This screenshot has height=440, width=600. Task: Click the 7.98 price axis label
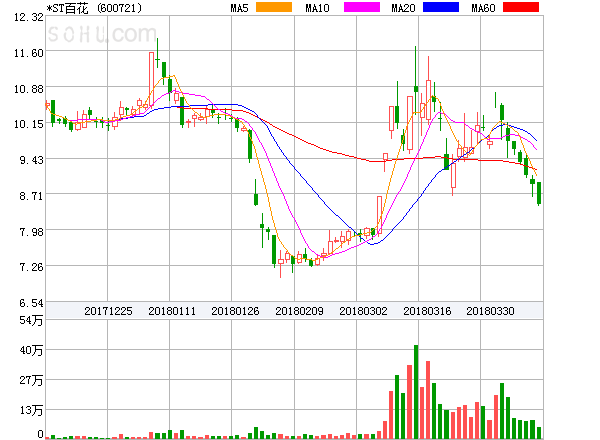tap(31, 232)
